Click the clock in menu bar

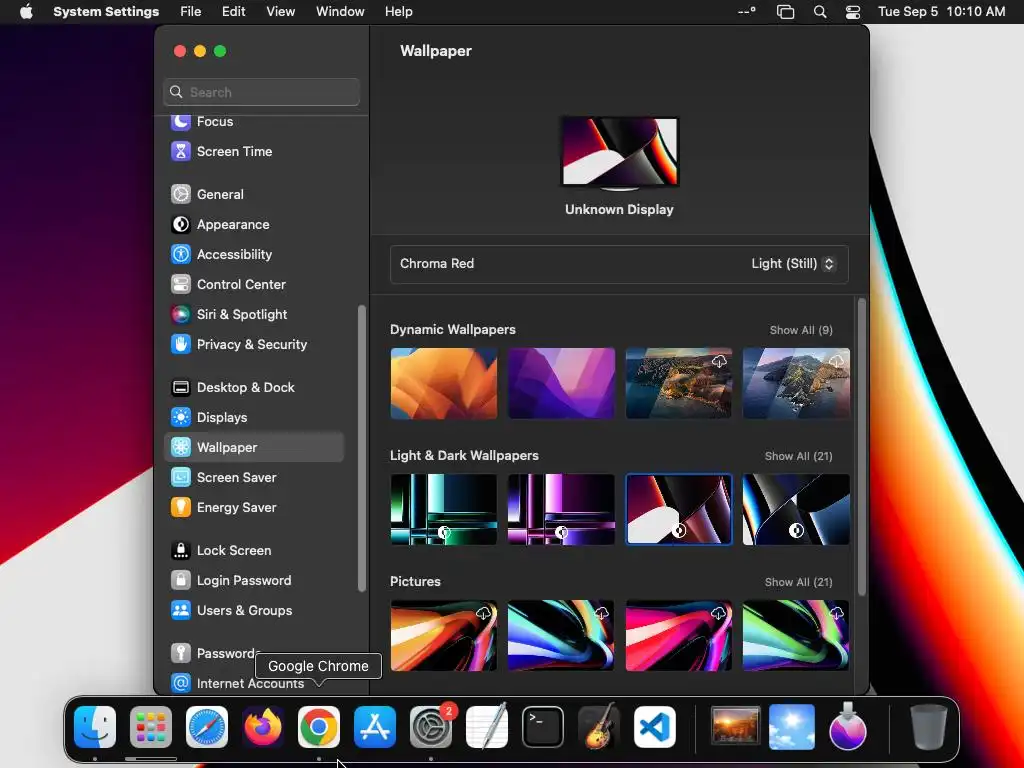pos(941,12)
